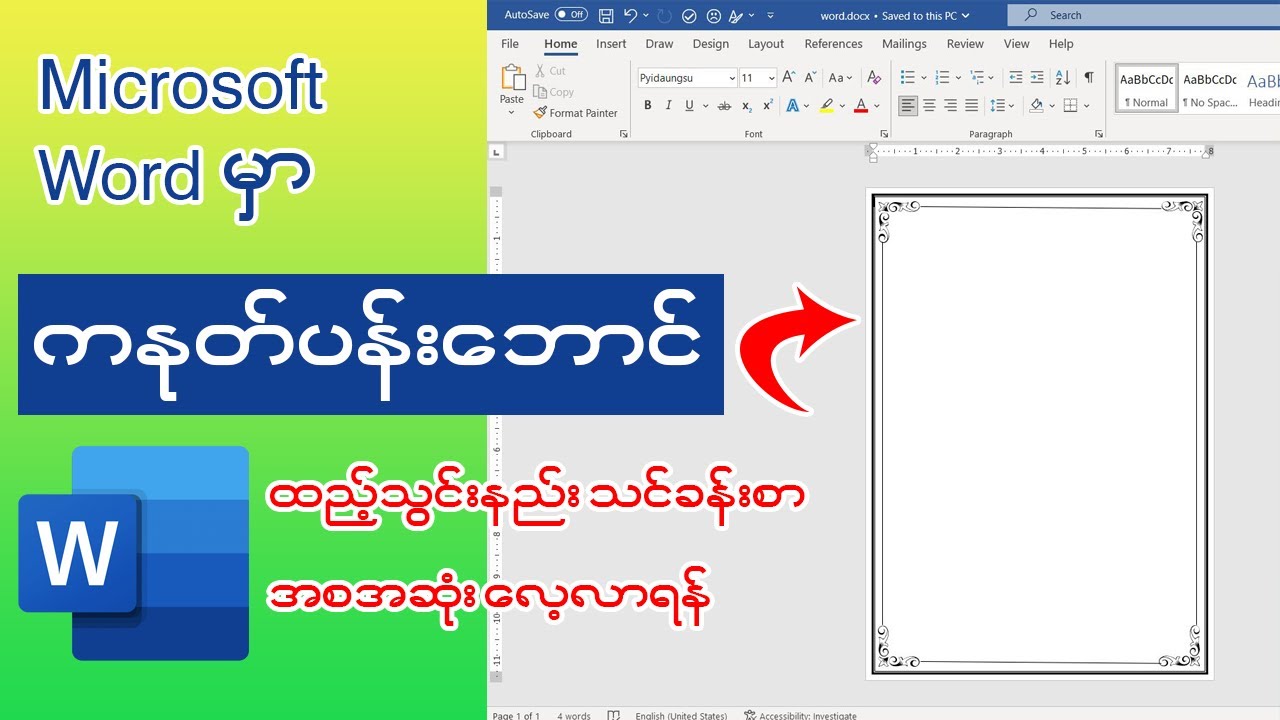1280x720 pixels.
Task: Click the frowning face feedback icon
Action: coord(713,16)
